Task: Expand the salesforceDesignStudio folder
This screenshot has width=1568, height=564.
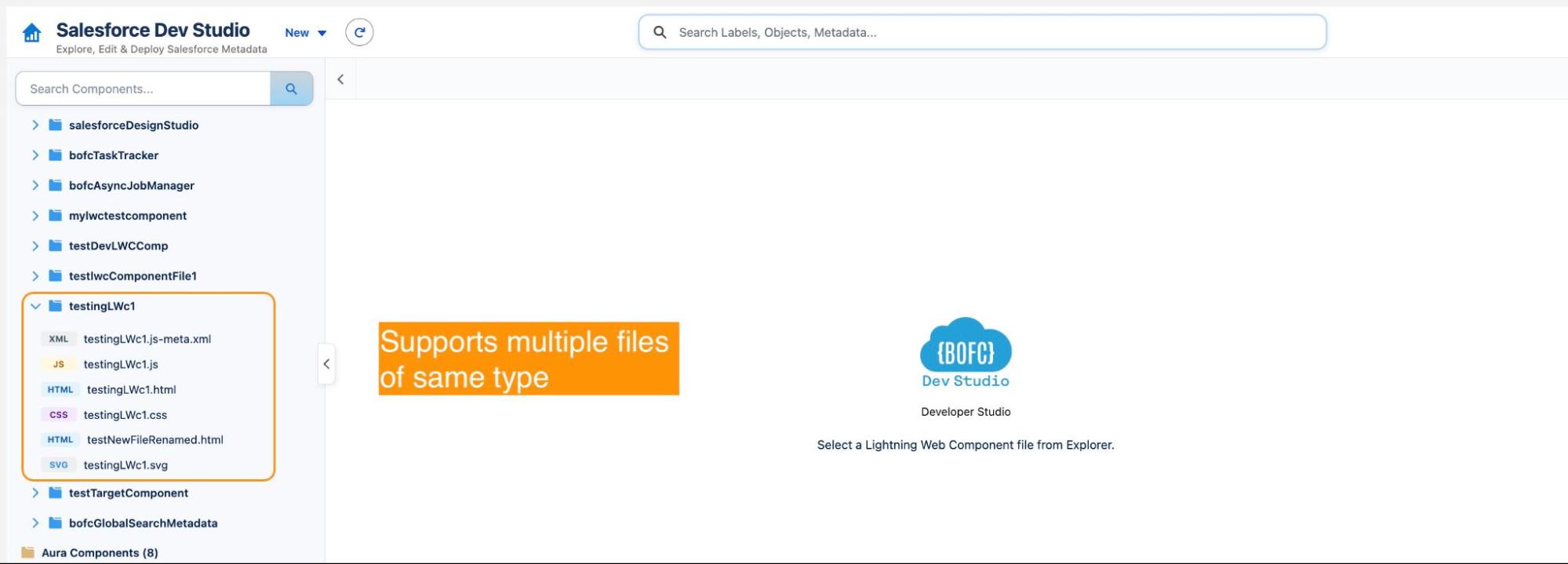Action: click(x=35, y=125)
